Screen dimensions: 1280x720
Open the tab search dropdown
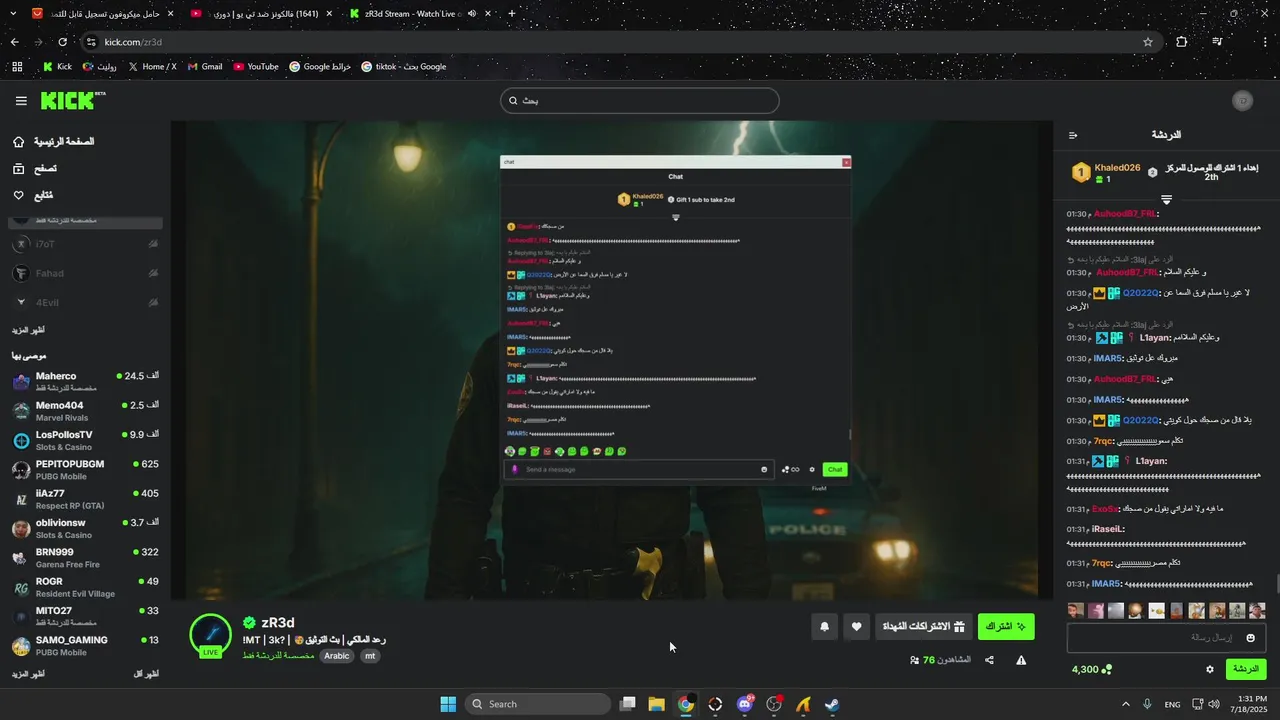tap(13, 14)
